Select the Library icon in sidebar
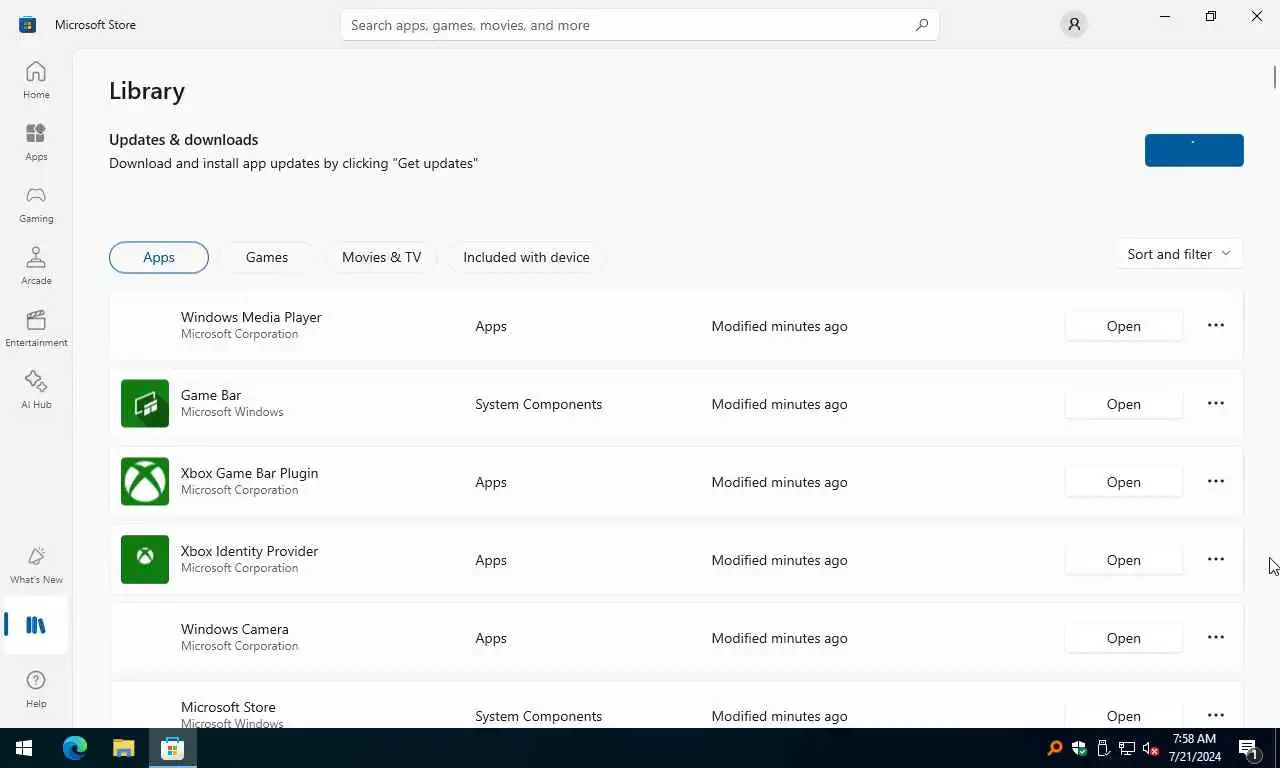The image size is (1280, 768). click(36, 625)
